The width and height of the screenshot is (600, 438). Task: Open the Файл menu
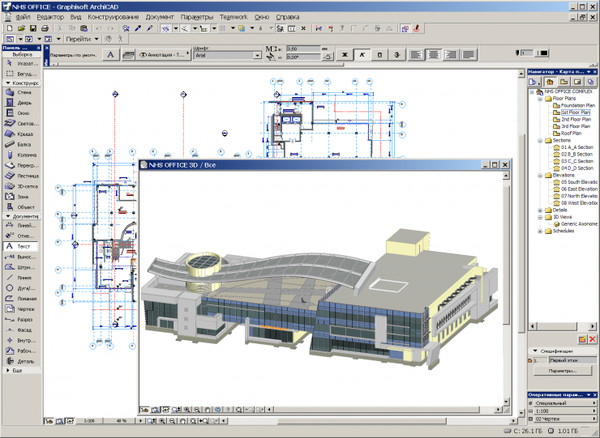[x=23, y=17]
